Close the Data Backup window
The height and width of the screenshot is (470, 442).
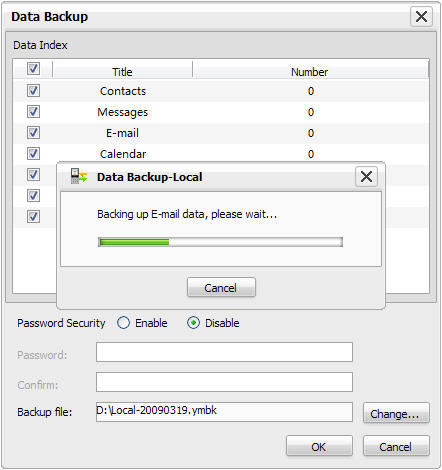pos(421,16)
